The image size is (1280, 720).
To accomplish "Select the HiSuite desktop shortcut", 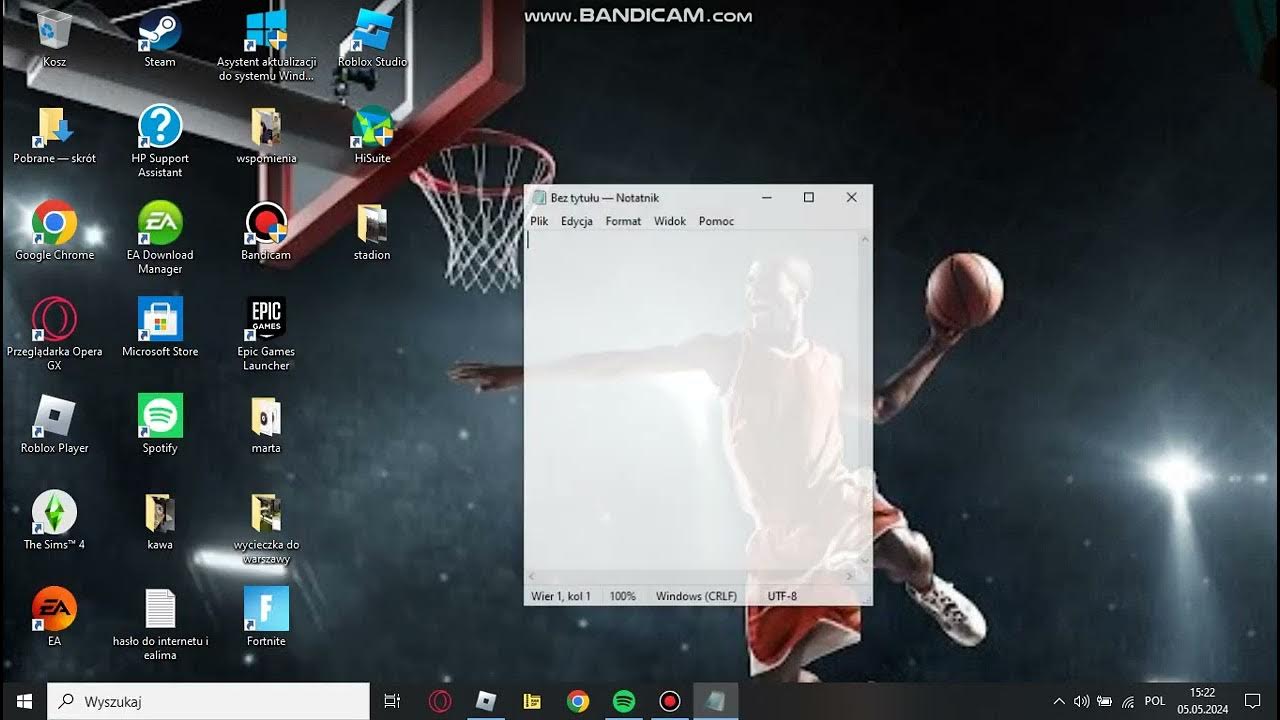I will click(x=372, y=134).
